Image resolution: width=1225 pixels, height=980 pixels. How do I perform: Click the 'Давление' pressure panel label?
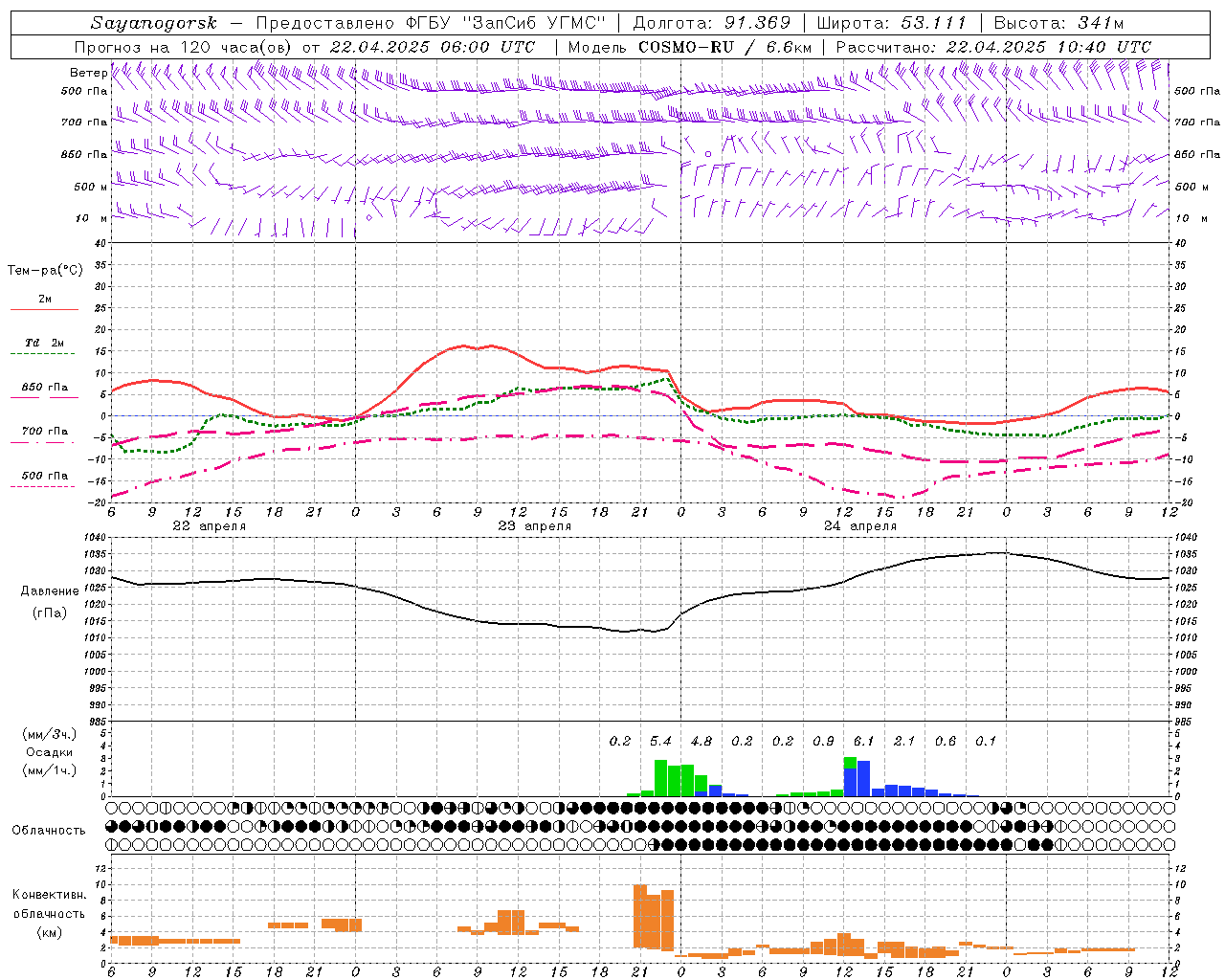tap(50, 591)
